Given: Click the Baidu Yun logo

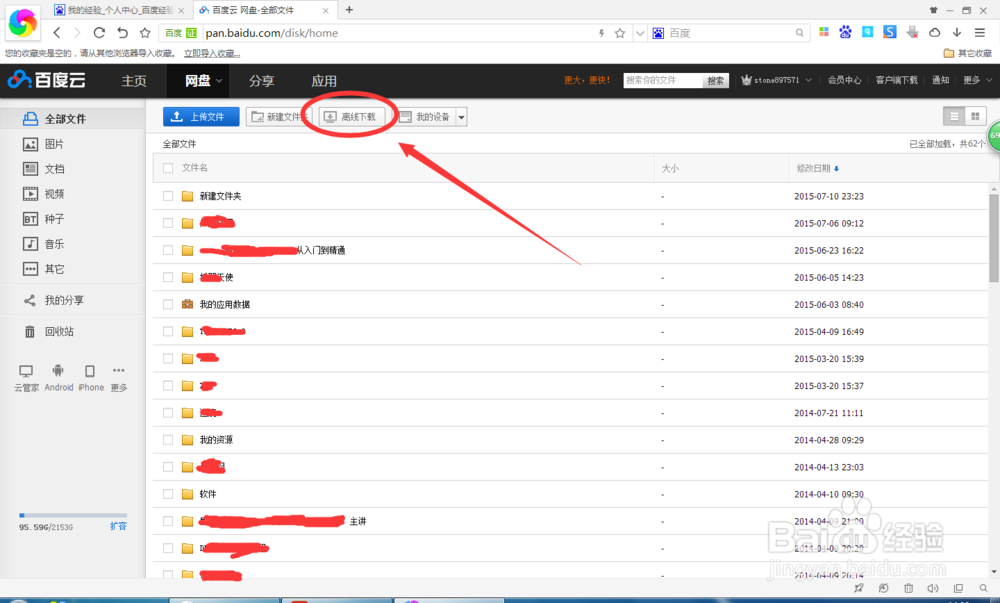Looking at the screenshot, I should (x=47, y=80).
